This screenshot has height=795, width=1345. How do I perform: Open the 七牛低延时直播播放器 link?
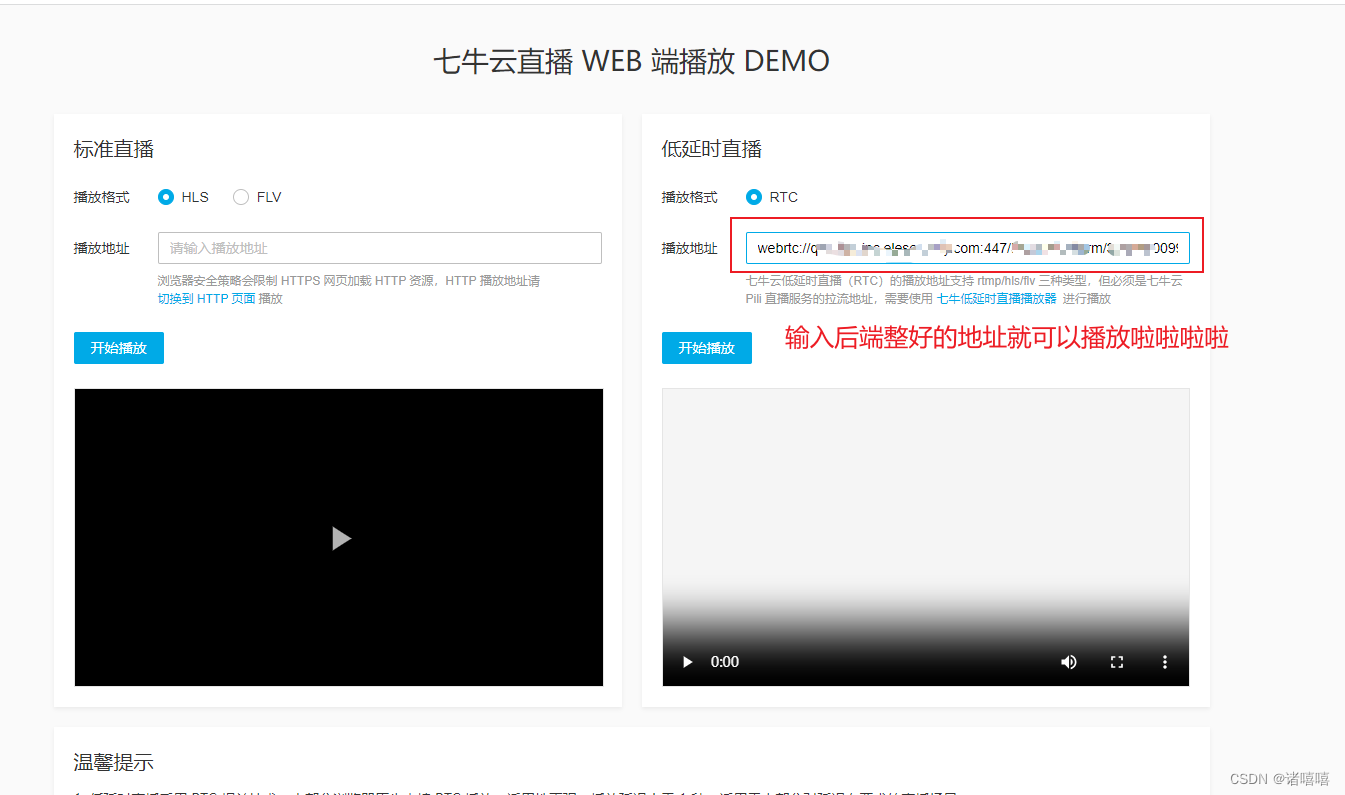tap(1000, 298)
